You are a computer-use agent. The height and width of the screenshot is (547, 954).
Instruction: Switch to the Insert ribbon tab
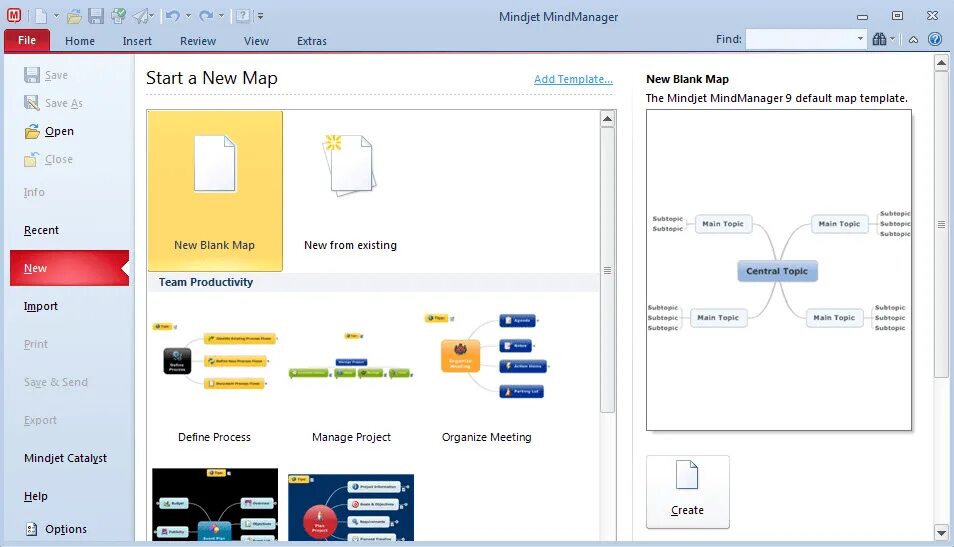click(137, 41)
